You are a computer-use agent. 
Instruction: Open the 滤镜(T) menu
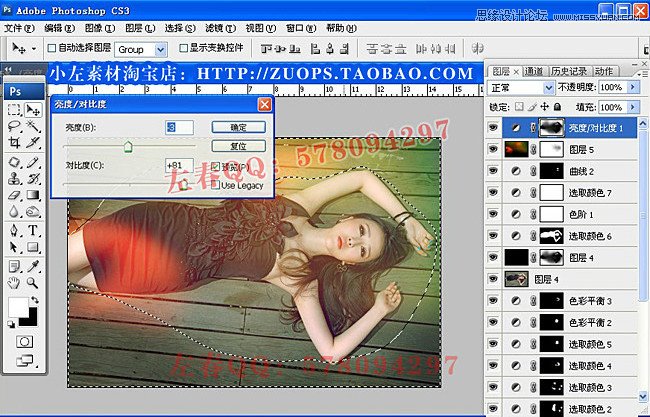(220, 28)
